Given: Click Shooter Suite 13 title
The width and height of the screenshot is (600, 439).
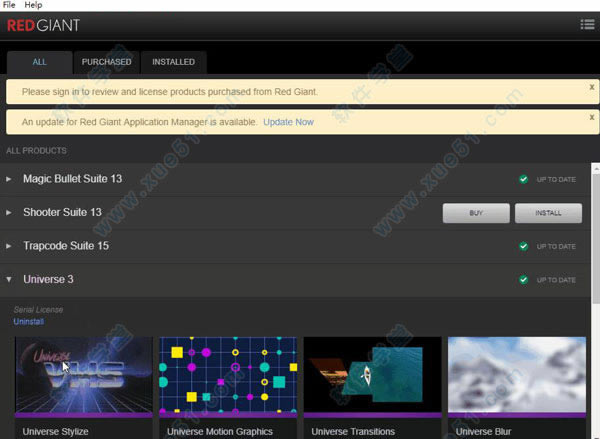Looking at the screenshot, I should (62, 212).
